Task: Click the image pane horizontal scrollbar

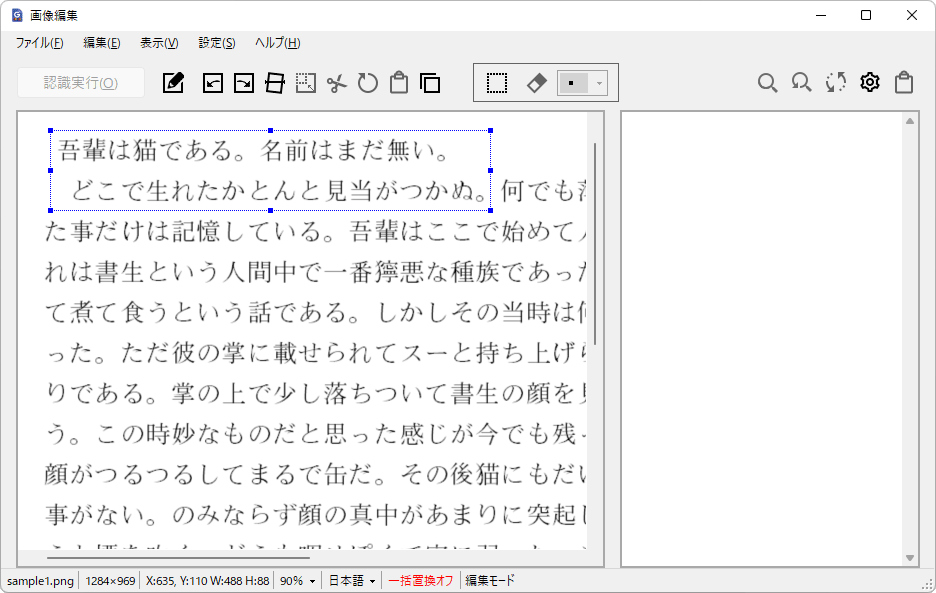Action: point(178,558)
